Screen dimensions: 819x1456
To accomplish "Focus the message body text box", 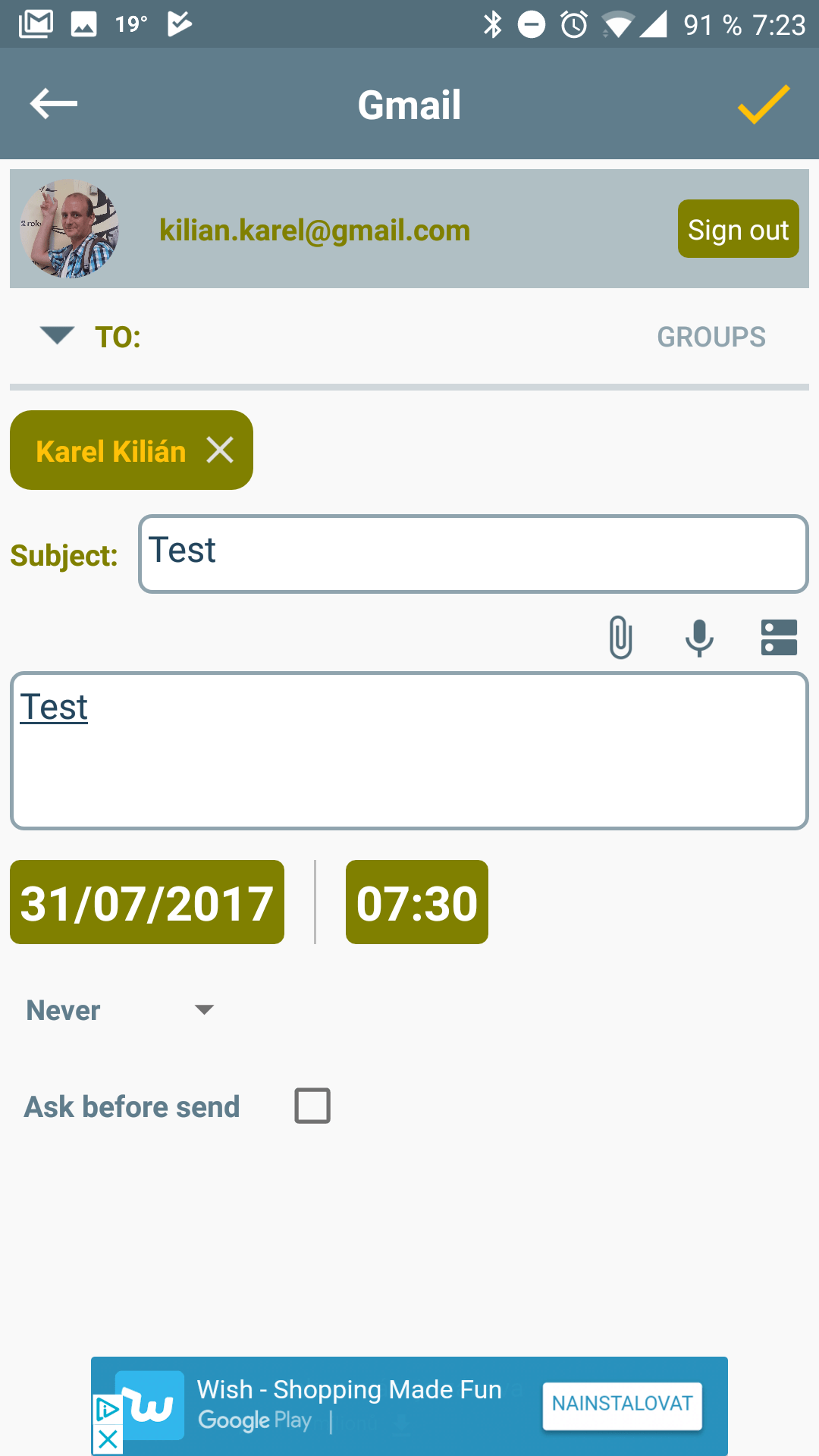I will tap(409, 751).
